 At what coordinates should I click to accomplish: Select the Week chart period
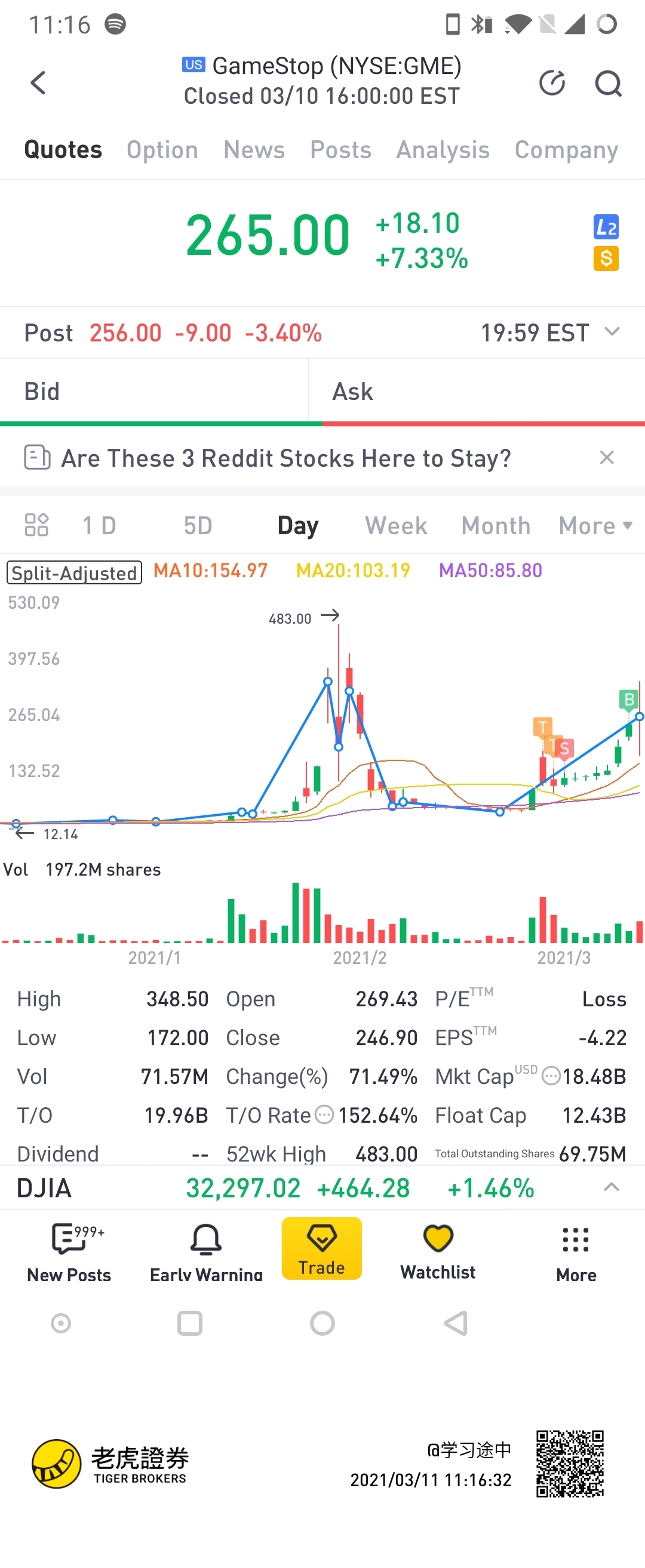tap(396, 525)
